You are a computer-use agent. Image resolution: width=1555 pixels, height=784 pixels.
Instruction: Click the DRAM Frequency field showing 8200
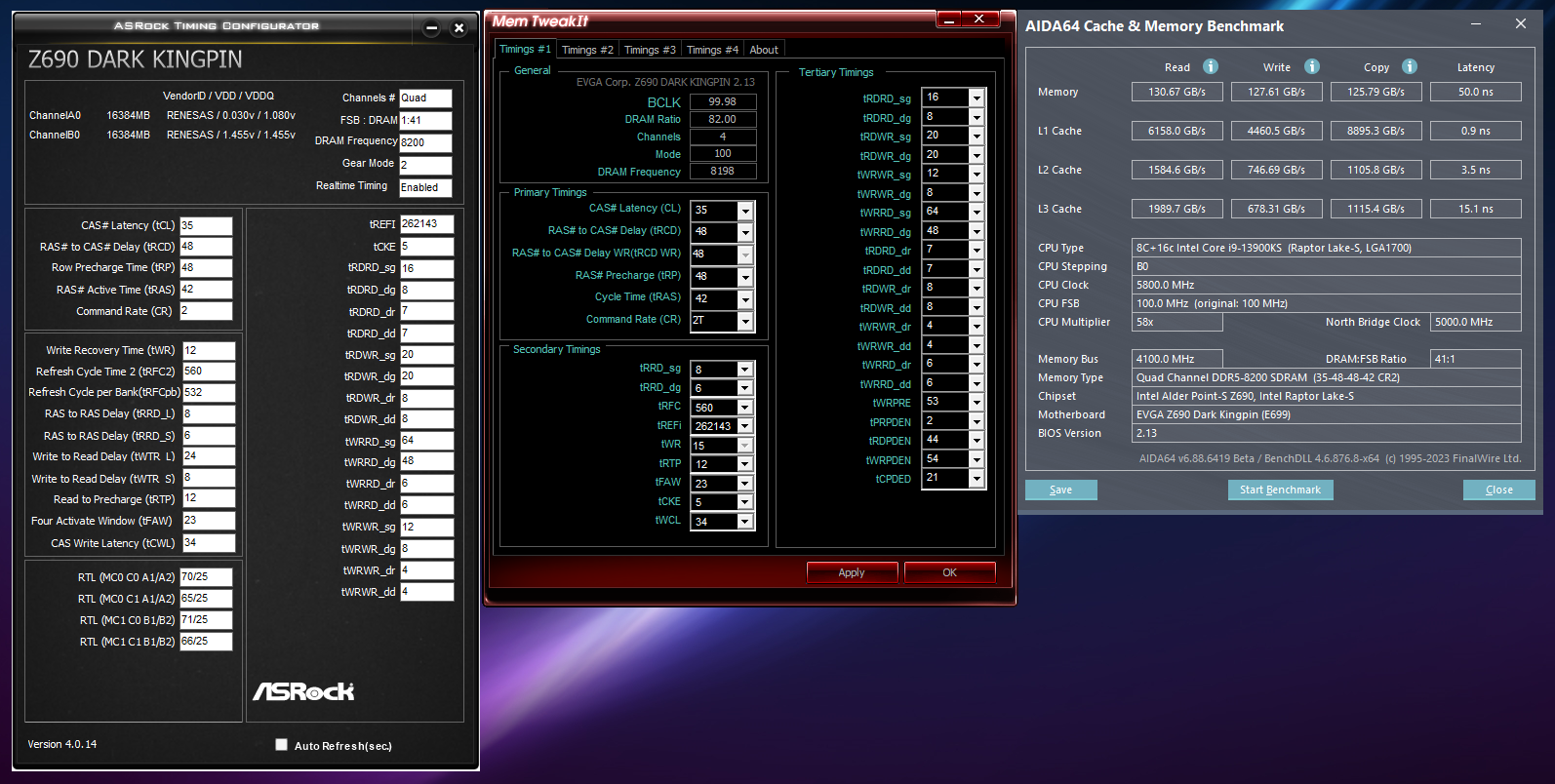425,142
